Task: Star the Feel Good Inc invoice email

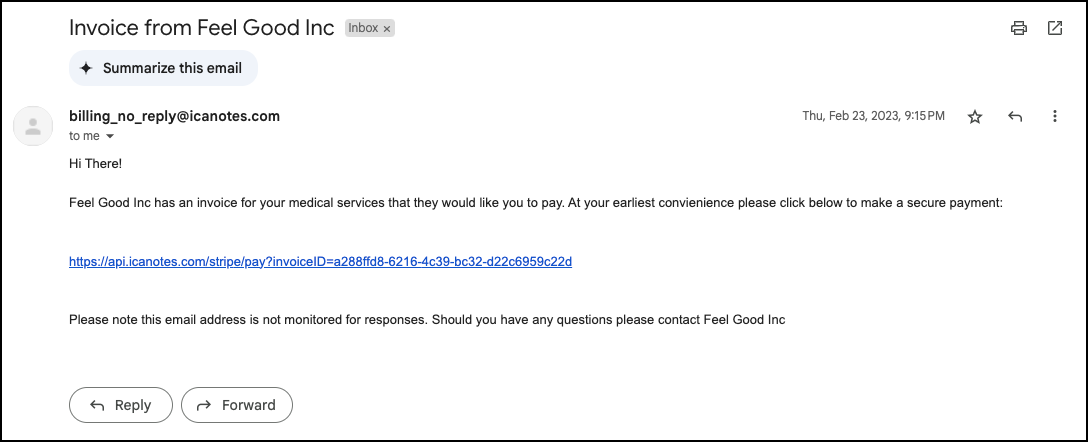Action: (975, 117)
